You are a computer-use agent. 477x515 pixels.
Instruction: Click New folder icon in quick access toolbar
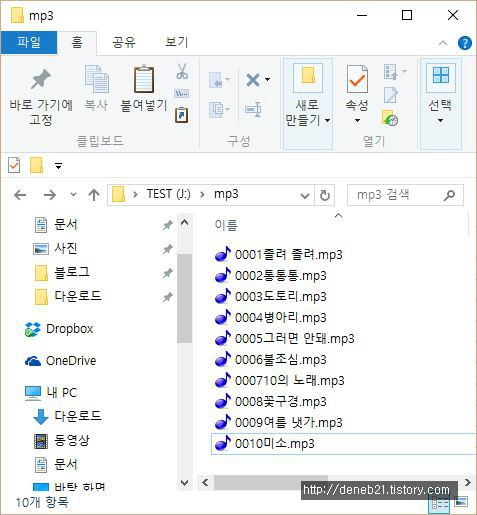[x=36, y=165]
